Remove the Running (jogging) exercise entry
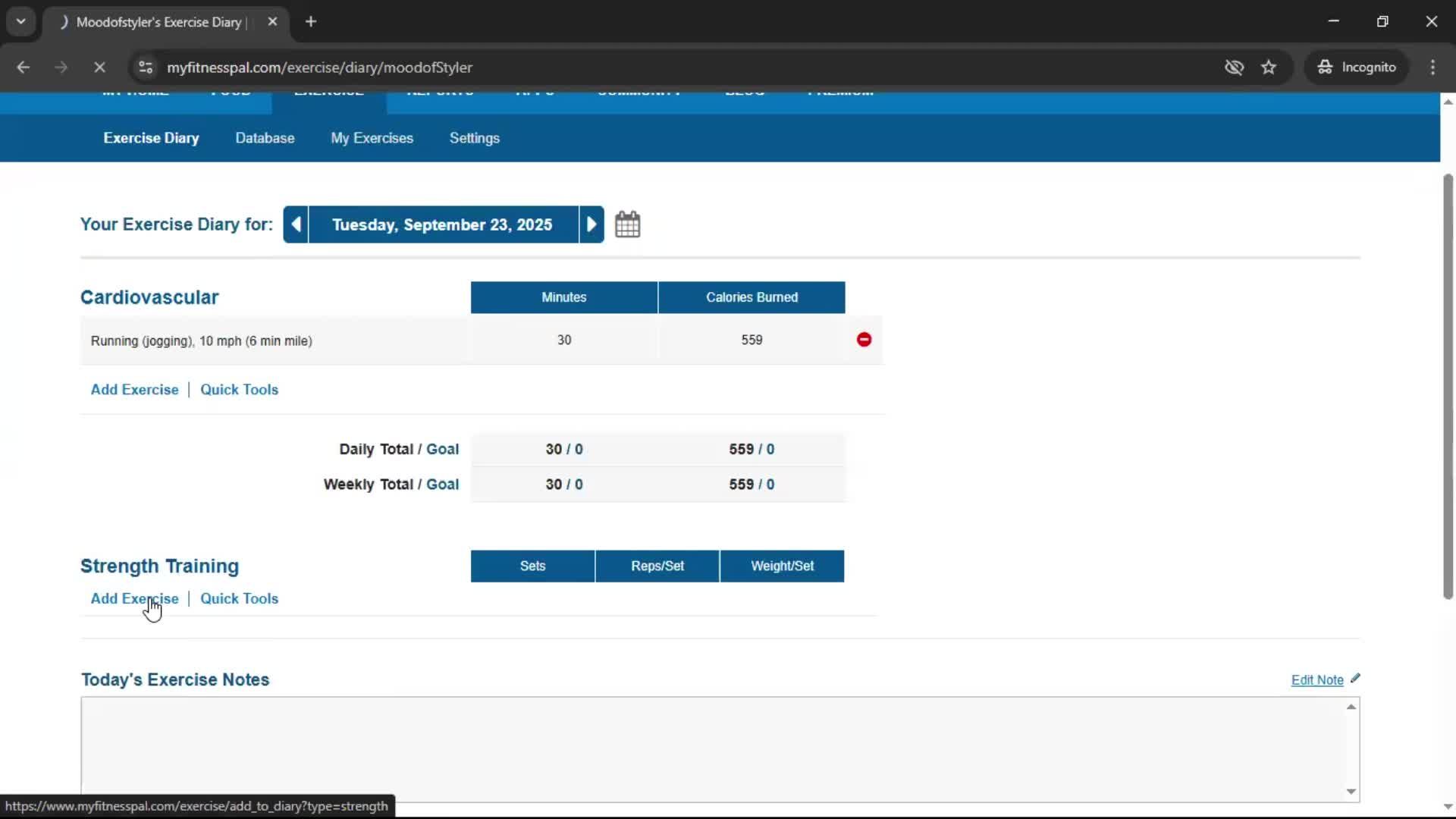The width and height of the screenshot is (1456, 819). click(x=864, y=340)
